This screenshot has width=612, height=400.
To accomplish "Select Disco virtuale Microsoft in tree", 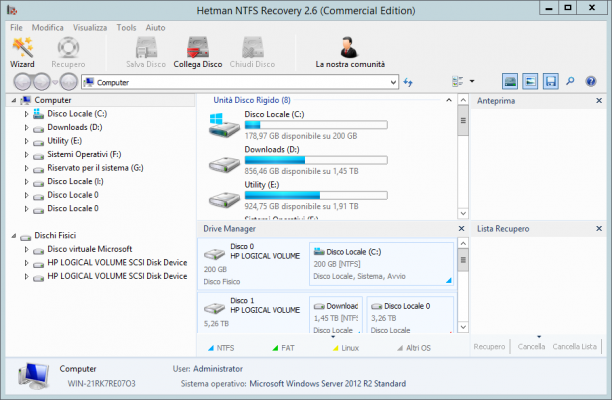I will coord(90,249).
